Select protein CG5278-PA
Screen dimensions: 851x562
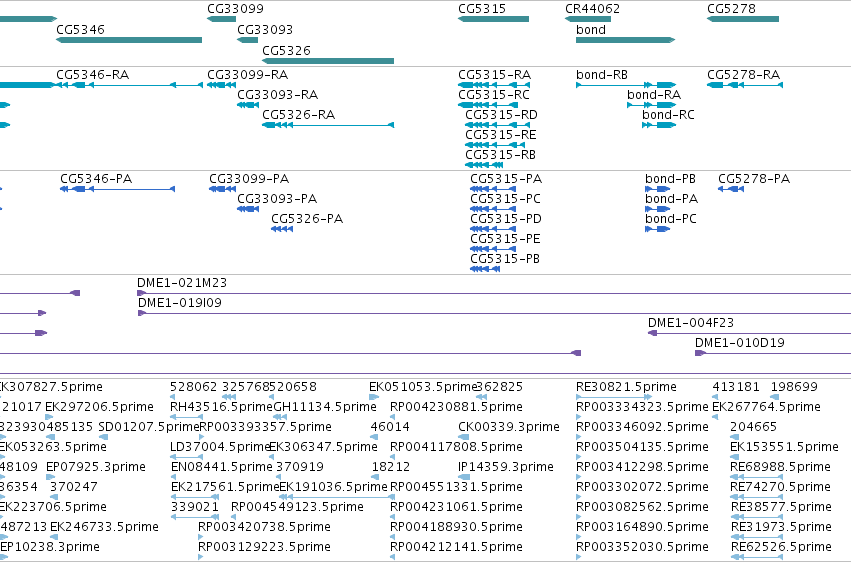(x=731, y=189)
